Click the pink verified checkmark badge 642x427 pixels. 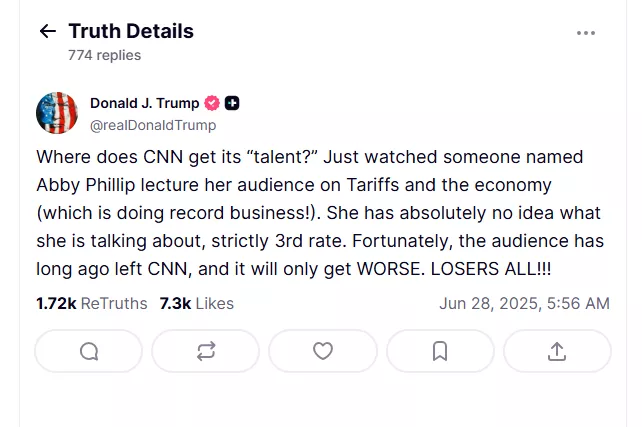click(x=212, y=103)
